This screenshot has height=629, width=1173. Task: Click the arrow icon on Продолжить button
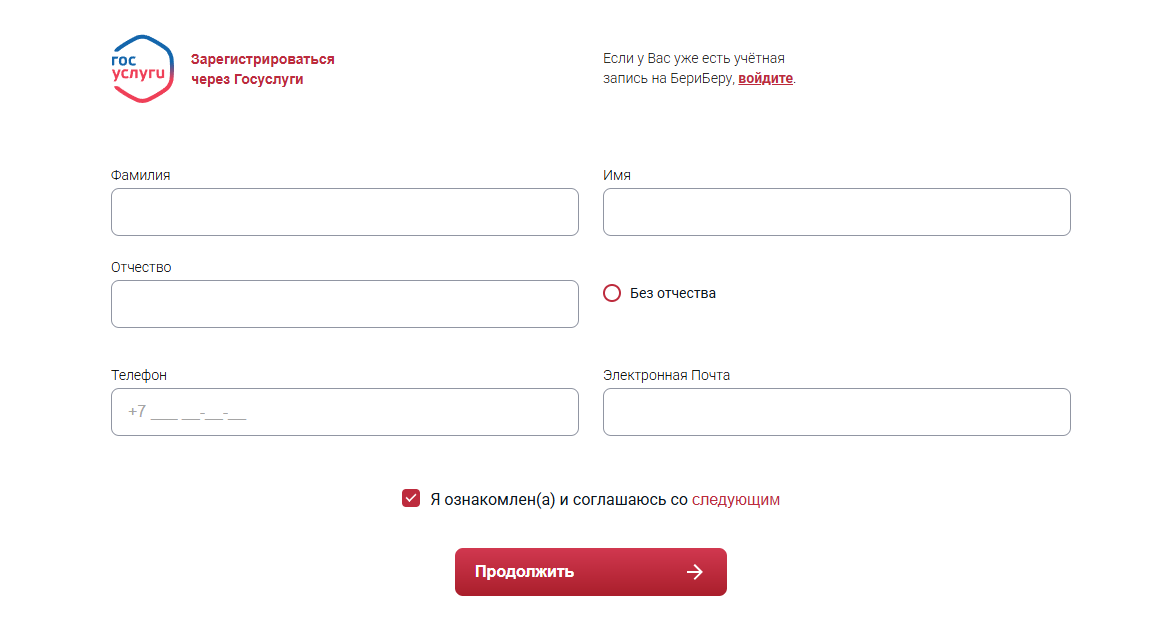tap(695, 572)
